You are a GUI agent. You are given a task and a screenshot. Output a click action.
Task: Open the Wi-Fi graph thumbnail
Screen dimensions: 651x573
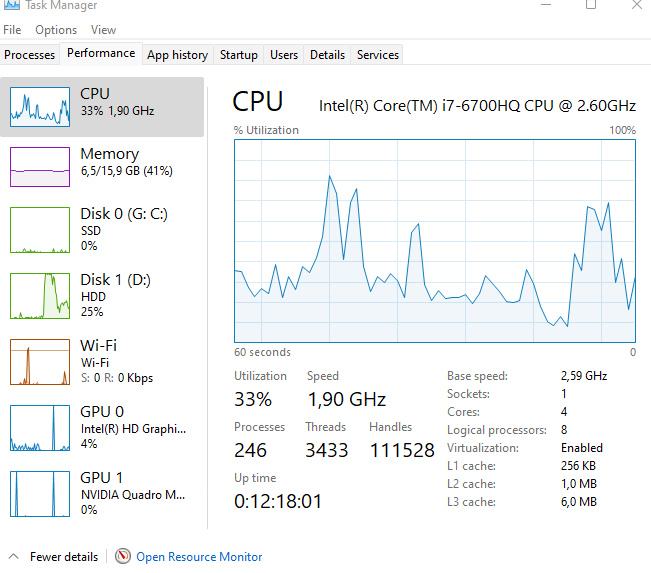[40, 362]
